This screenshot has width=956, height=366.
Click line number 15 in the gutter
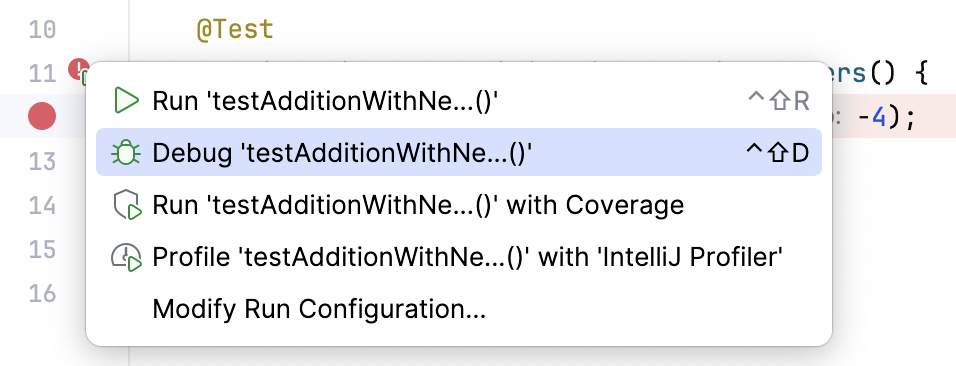43,249
